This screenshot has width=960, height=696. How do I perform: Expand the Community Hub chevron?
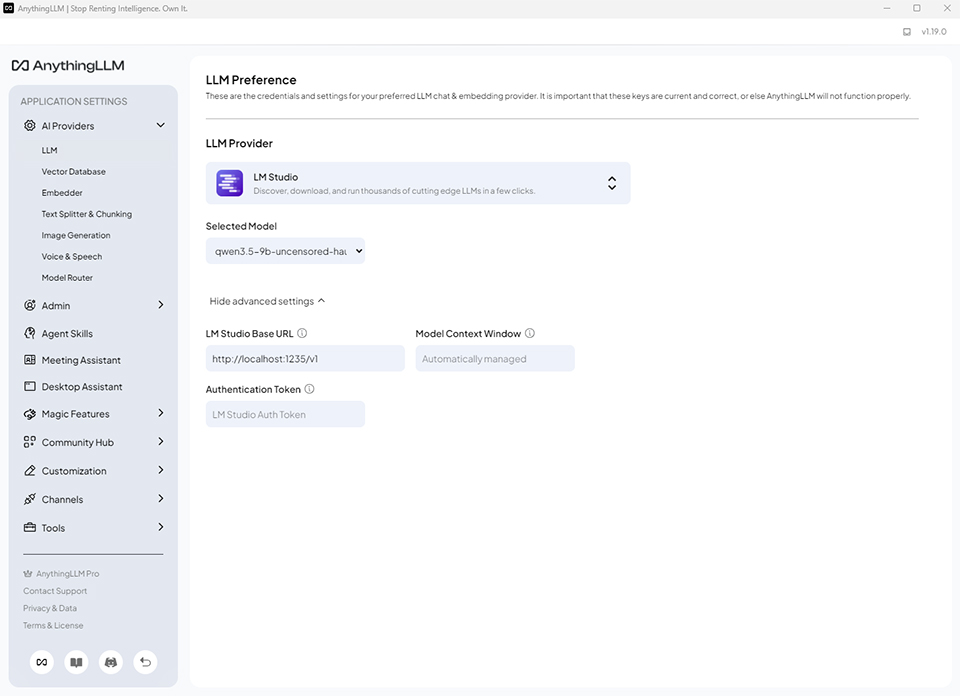(160, 441)
